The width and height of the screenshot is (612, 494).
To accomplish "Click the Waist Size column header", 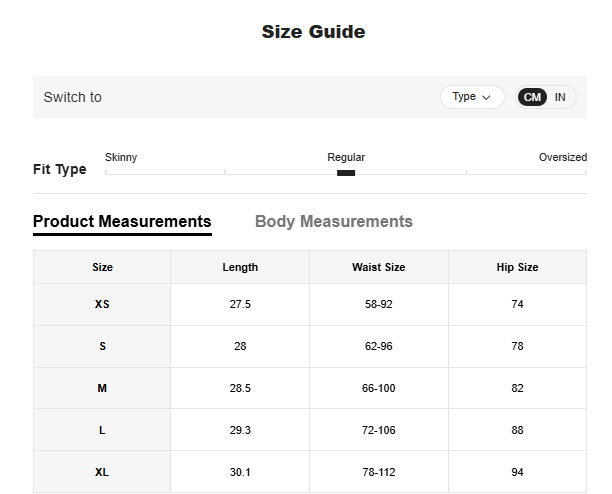I will click(x=378, y=267).
